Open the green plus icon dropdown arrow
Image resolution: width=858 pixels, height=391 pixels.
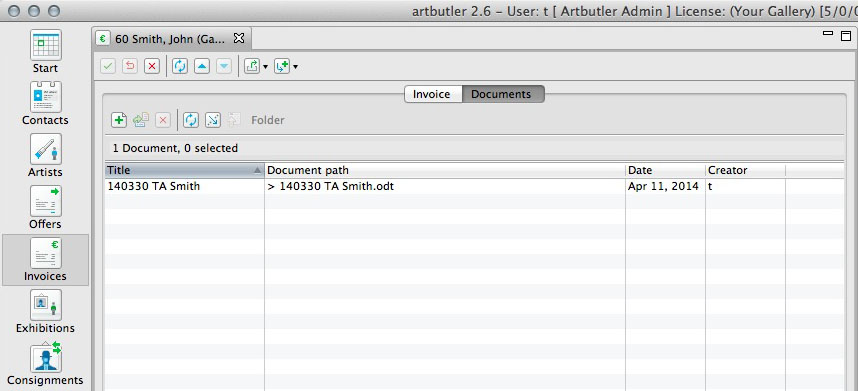click(295, 67)
